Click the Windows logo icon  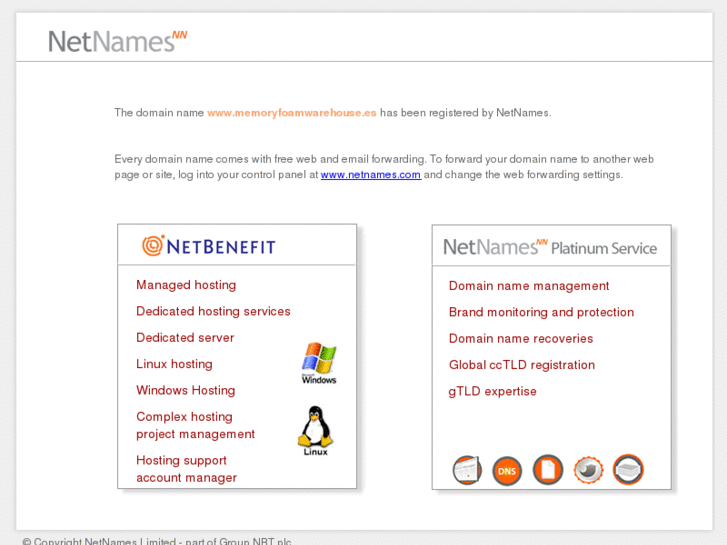[x=319, y=363]
